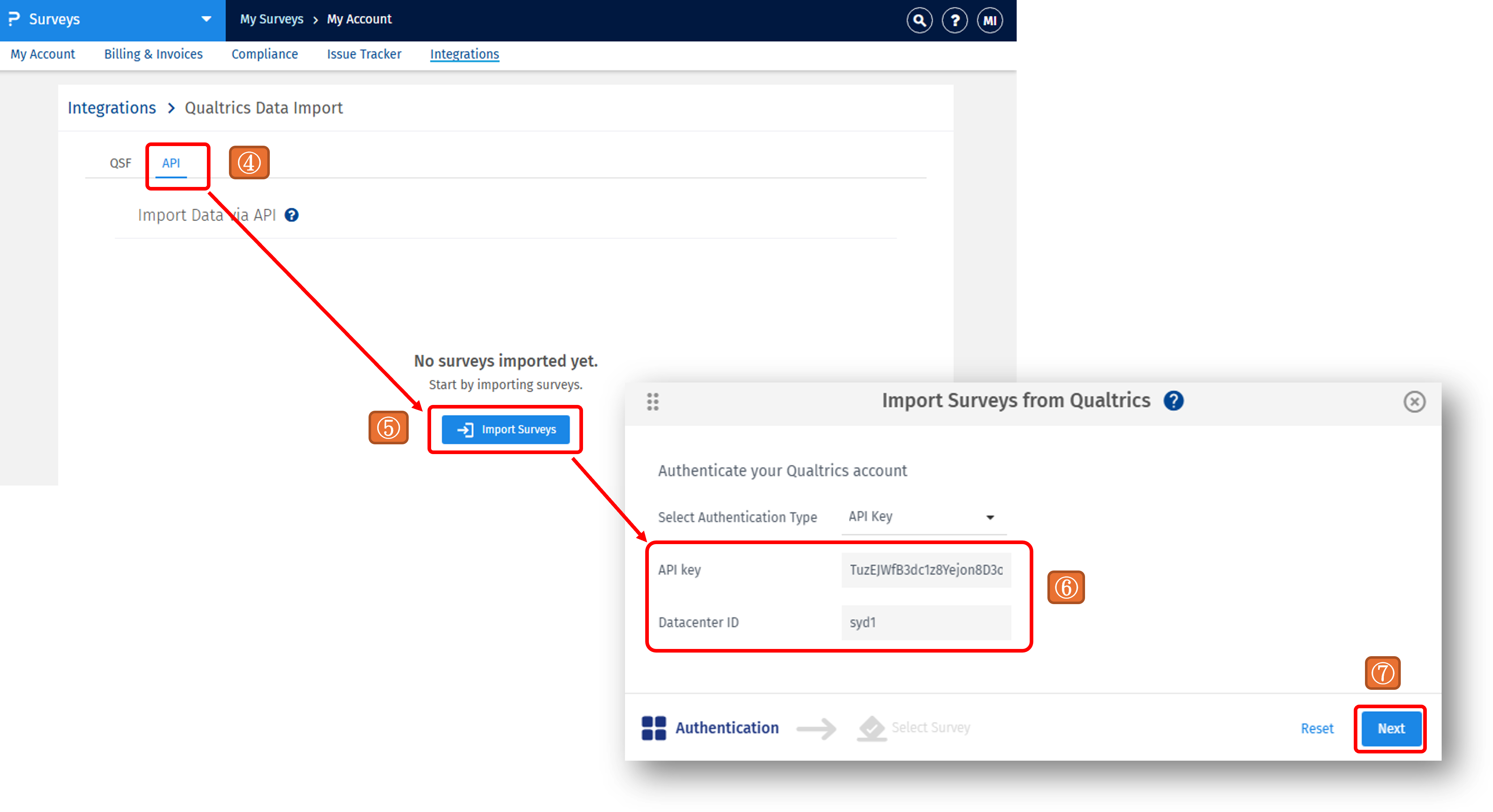Click the 'No surveys imported yet.' text

pyautogui.click(x=505, y=361)
